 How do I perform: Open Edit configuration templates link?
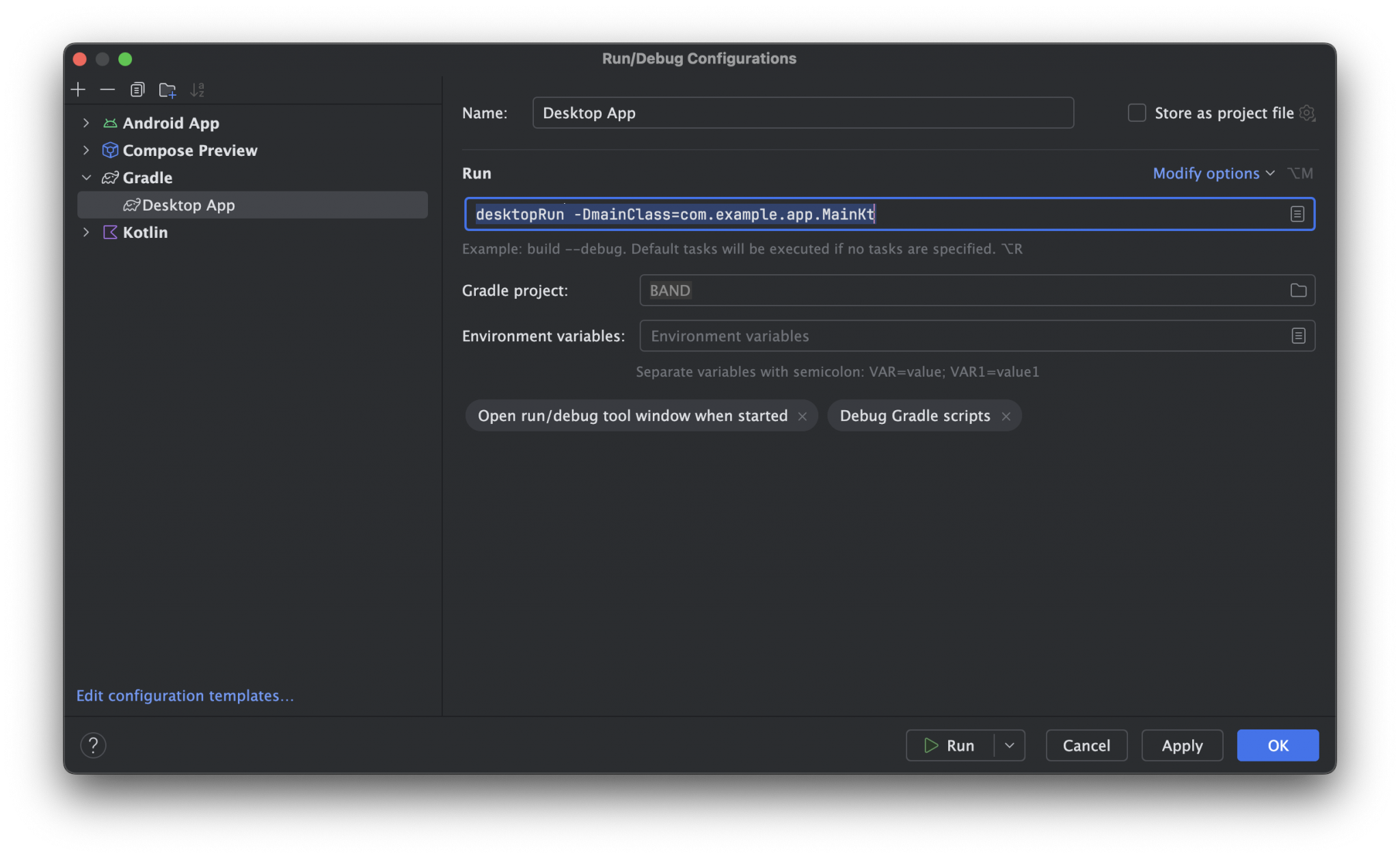click(x=185, y=695)
